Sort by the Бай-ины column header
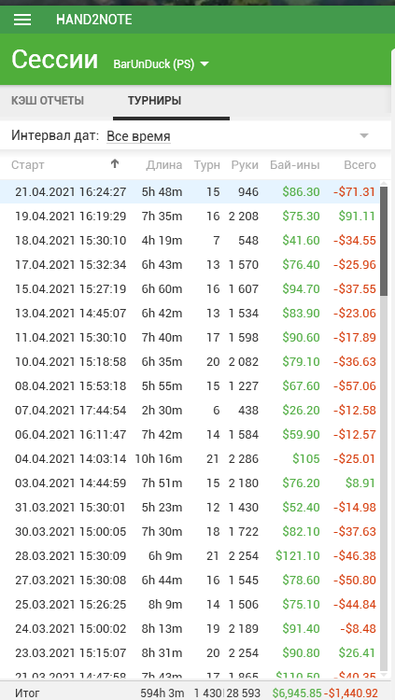This screenshot has width=395, height=700. tap(295, 165)
